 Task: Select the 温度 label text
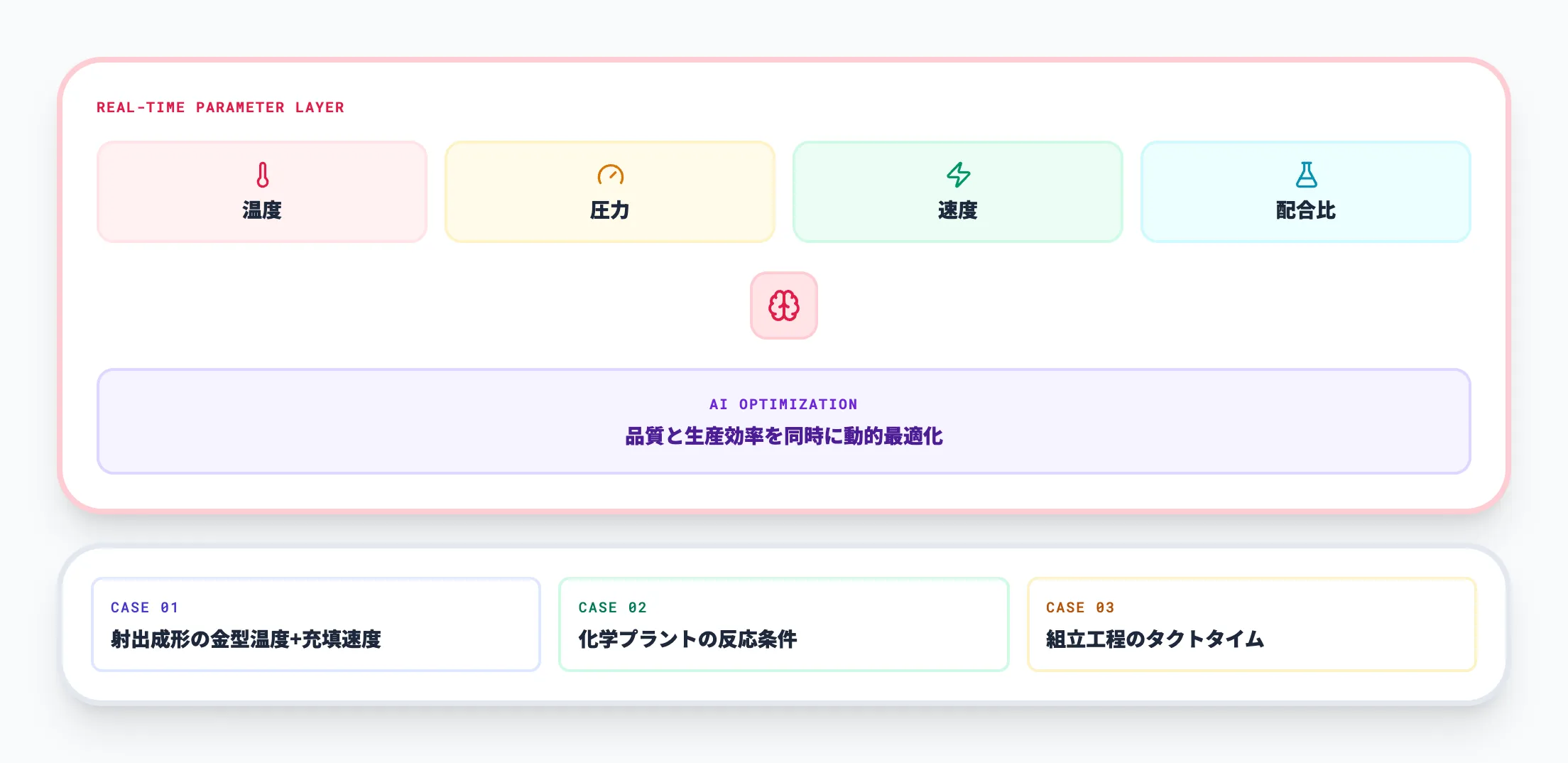coord(262,210)
